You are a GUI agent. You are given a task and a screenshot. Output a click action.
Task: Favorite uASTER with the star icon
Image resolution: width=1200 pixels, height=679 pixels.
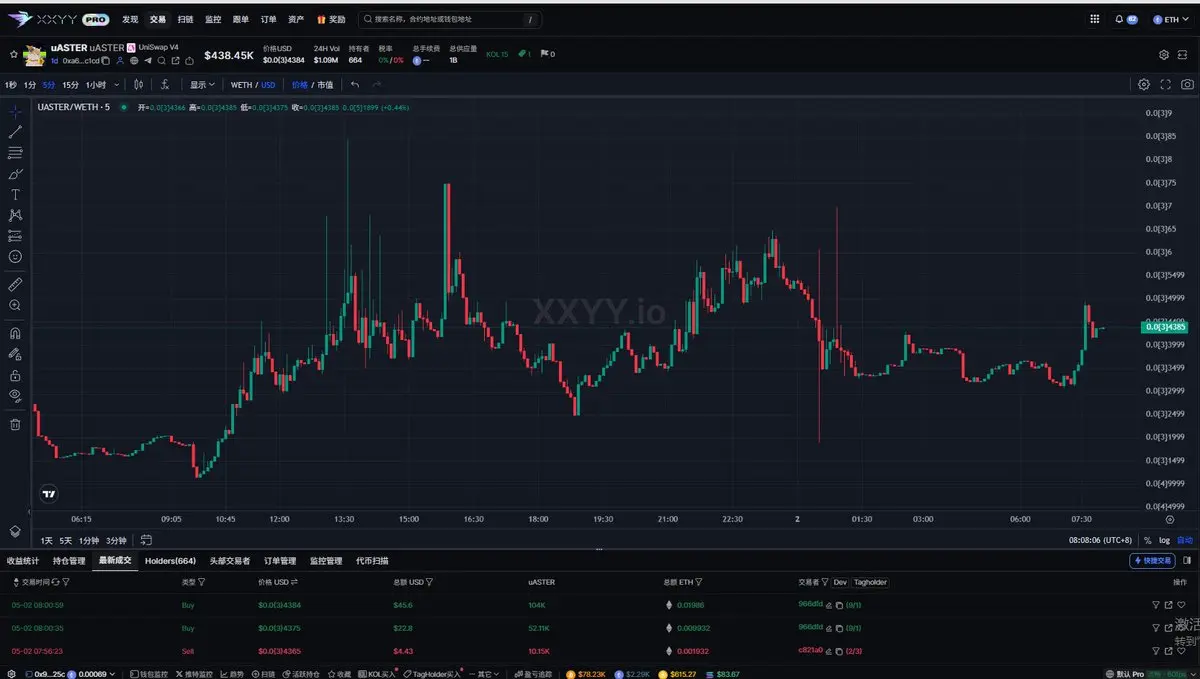pyautogui.click(x=13, y=54)
